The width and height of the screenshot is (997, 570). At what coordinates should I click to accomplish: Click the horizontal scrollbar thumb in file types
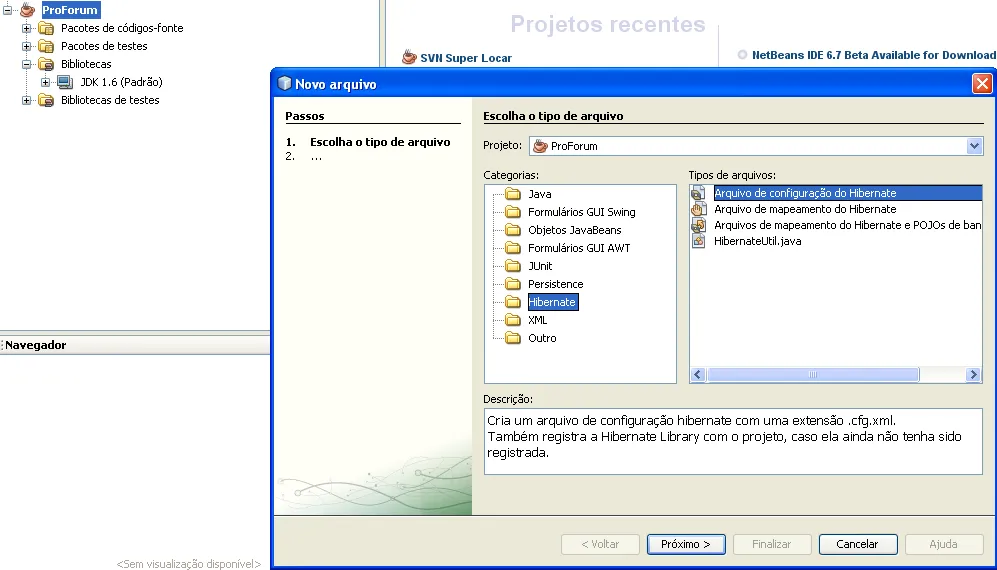coord(813,375)
